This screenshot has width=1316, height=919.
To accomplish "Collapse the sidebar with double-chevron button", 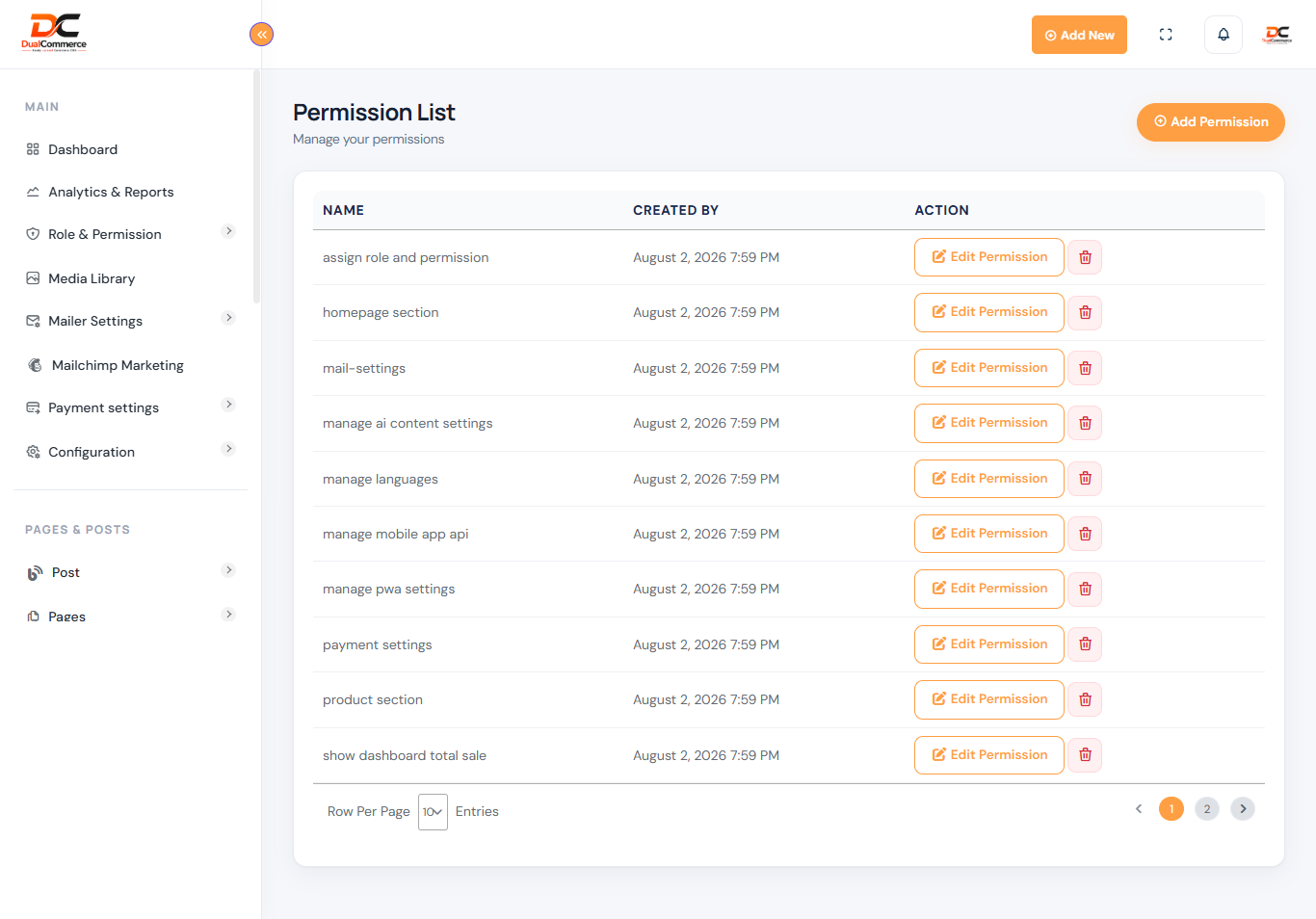I will (x=261, y=35).
